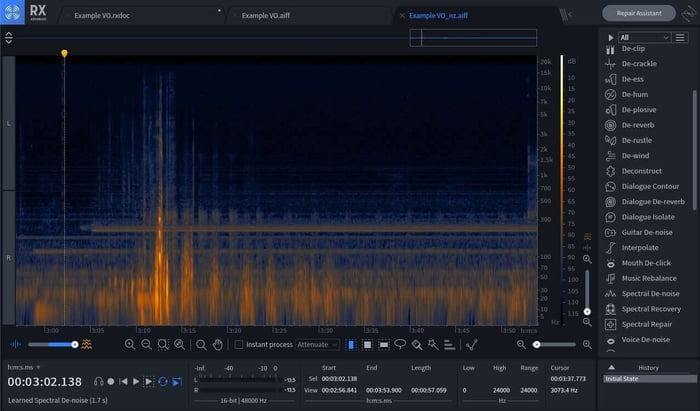
Task: Select the Zoom magnifier tool
Action: click(x=201, y=345)
